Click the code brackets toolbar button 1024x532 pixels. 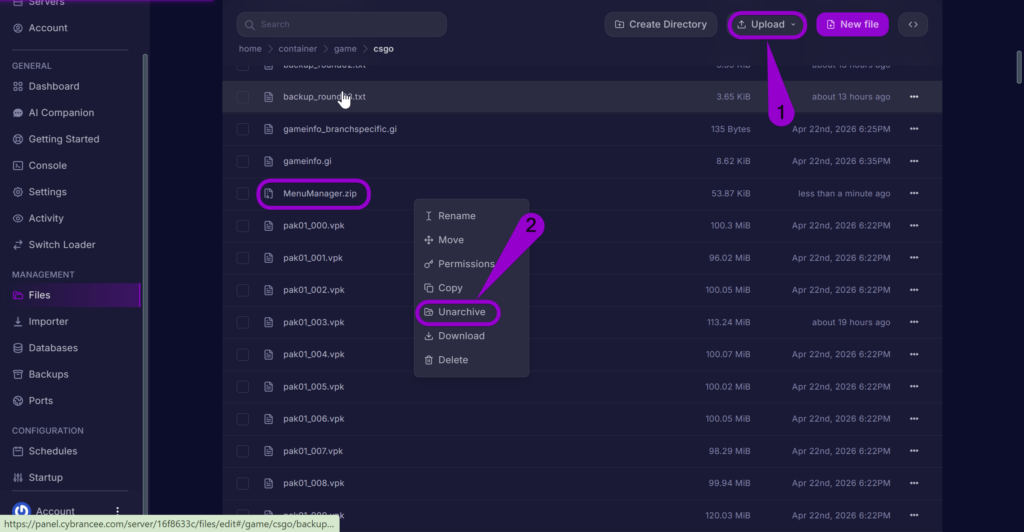pos(913,24)
